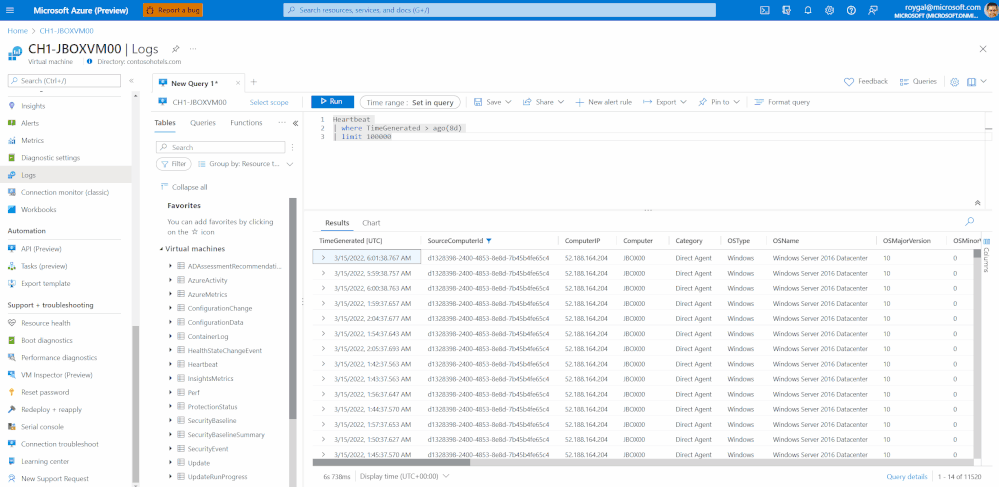The width and height of the screenshot is (999, 487).
Task: Open portal settings gear in the top bar
Action: click(x=830, y=10)
